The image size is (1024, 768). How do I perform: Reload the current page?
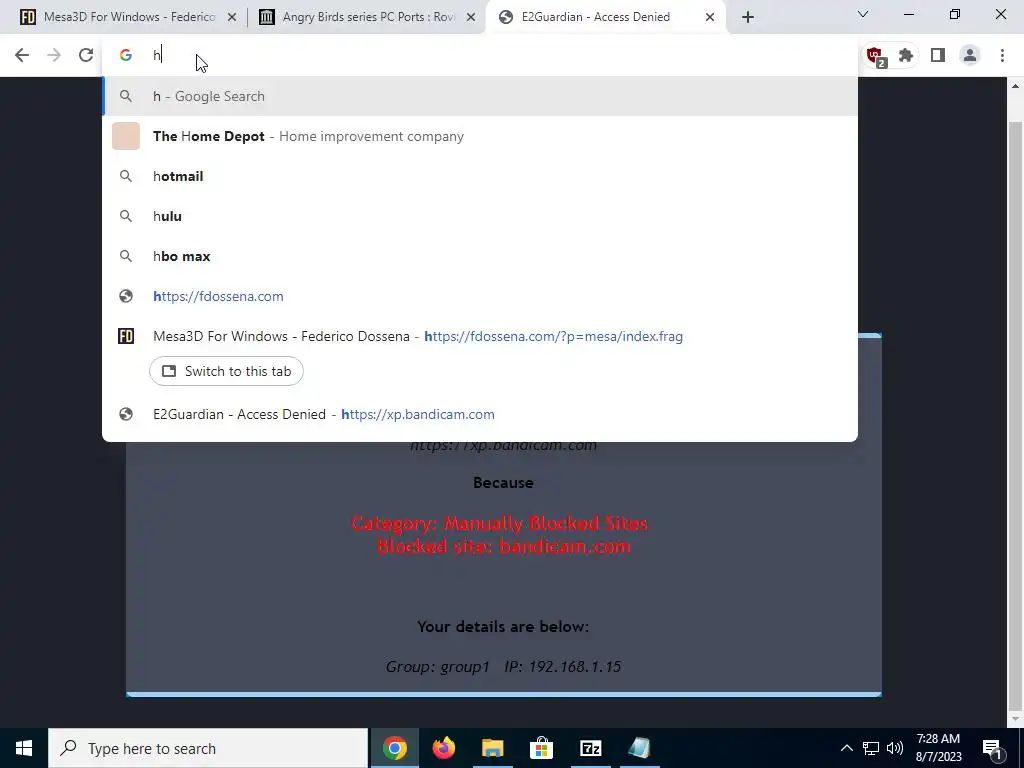(86, 56)
